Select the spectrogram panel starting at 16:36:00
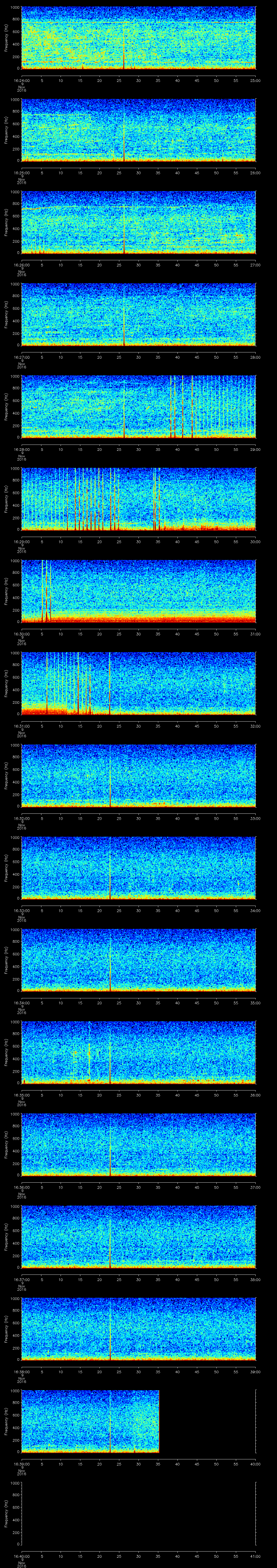The width and height of the screenshot is (277, 1568). pos(138,1144)
